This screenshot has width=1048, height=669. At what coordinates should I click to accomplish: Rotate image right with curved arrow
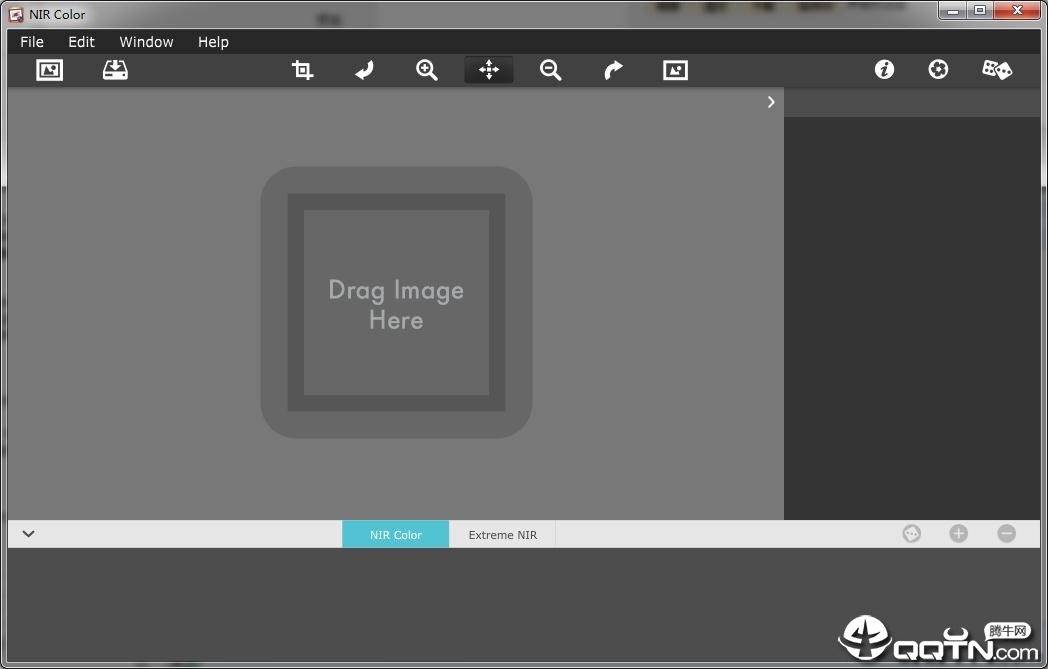(613, 70)
